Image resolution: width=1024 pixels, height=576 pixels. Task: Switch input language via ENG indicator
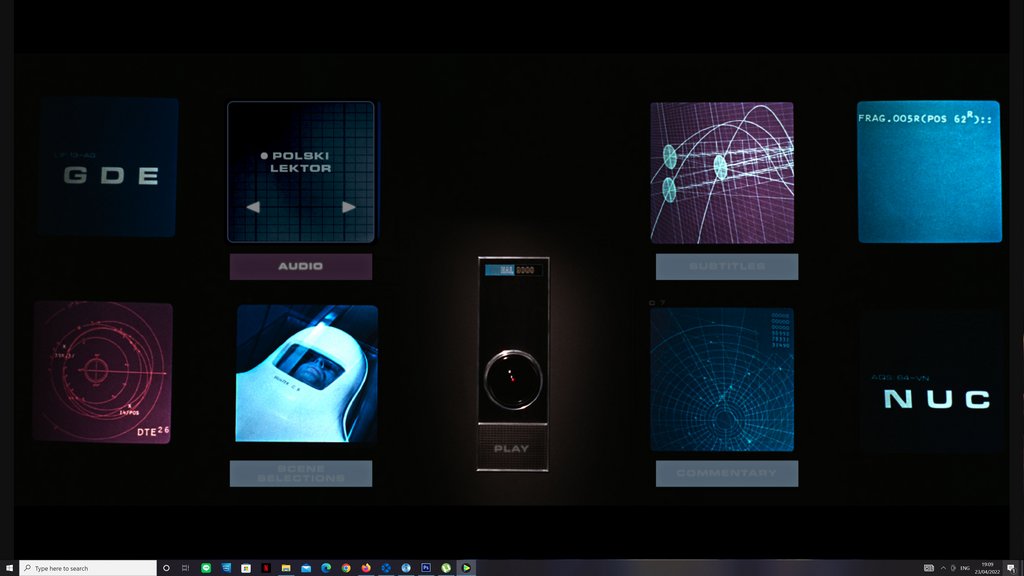coord(965,568)
